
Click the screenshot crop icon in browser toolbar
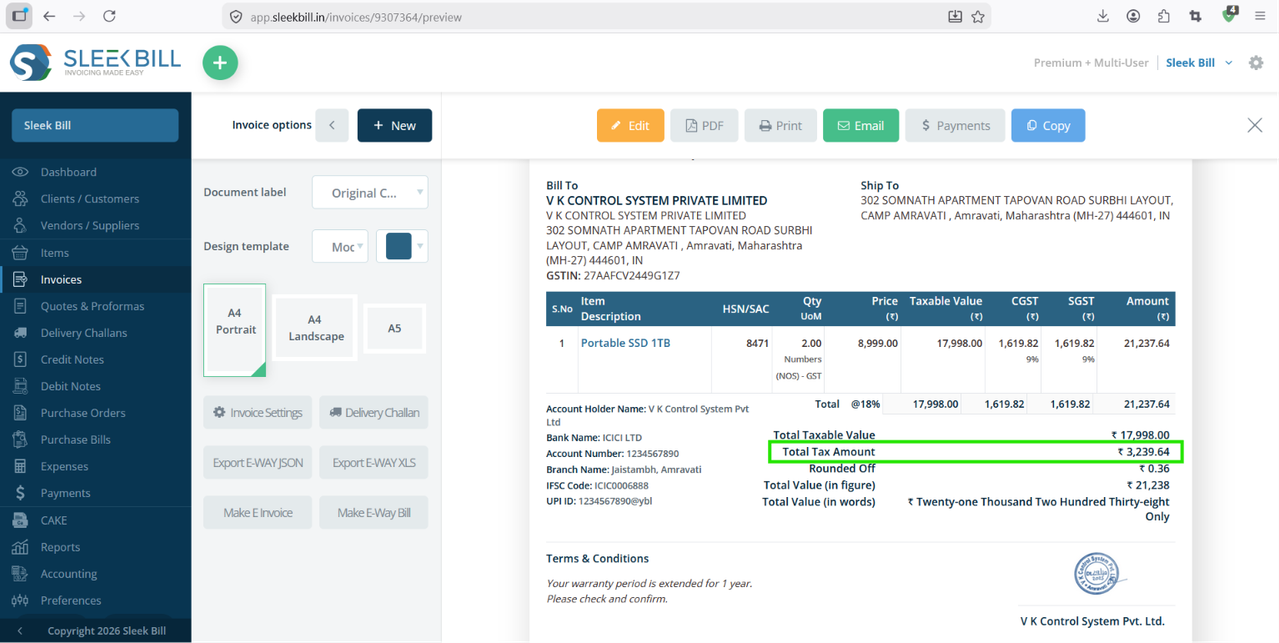coord(1195,16)
